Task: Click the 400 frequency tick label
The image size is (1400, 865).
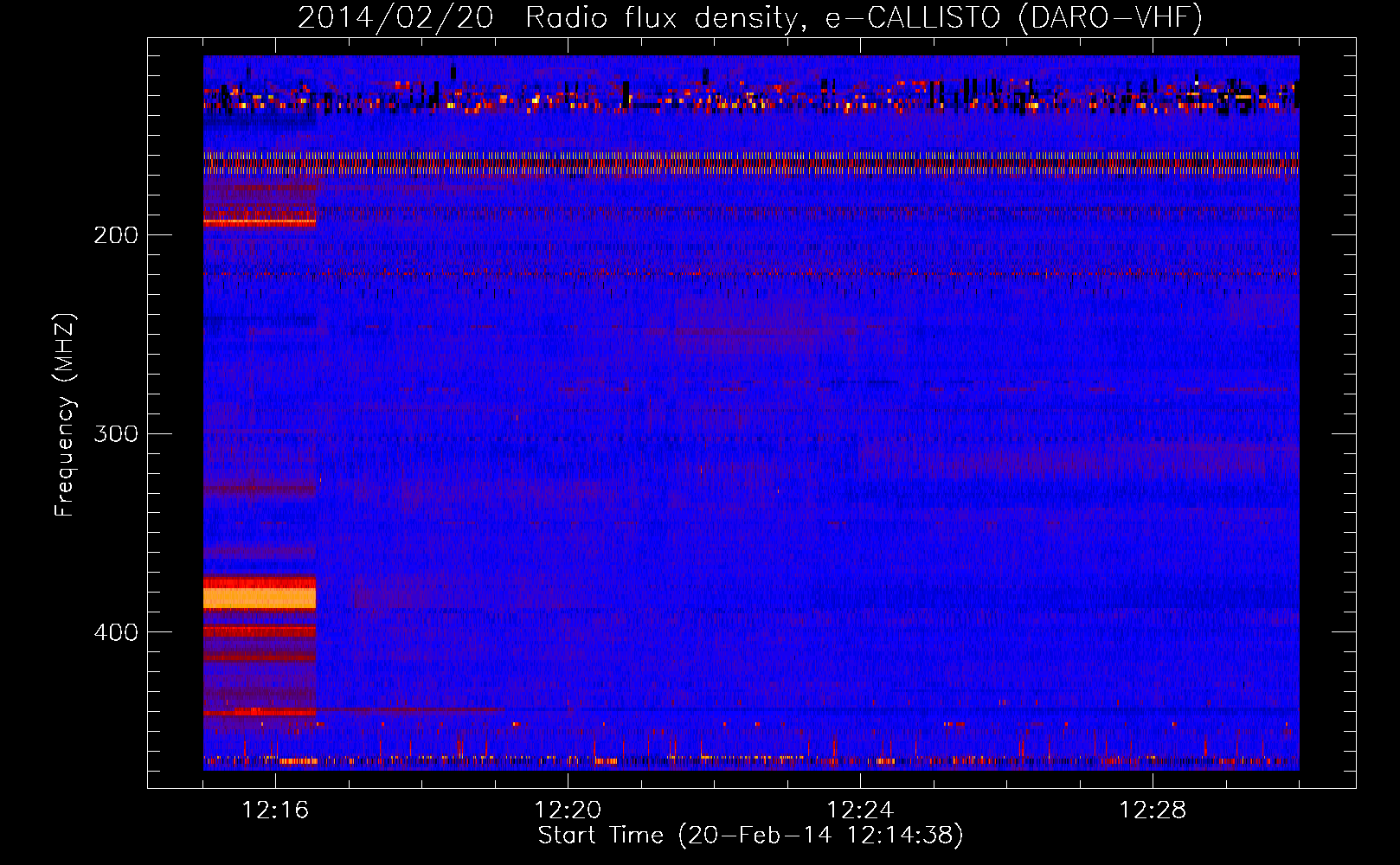Action: [116, 632]
